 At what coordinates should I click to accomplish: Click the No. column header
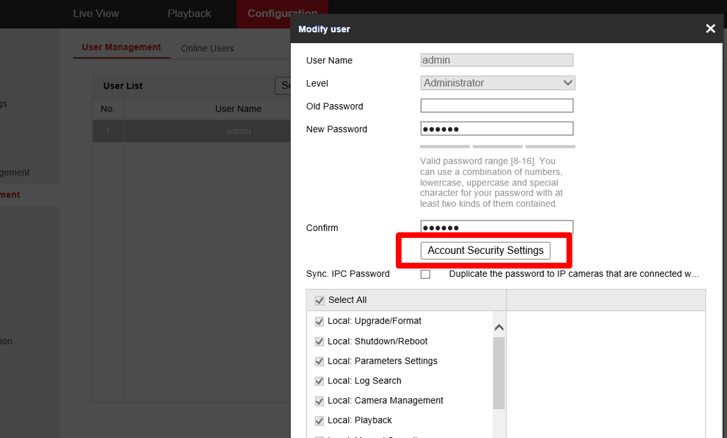pyautogui.click(x=108, y=109)
